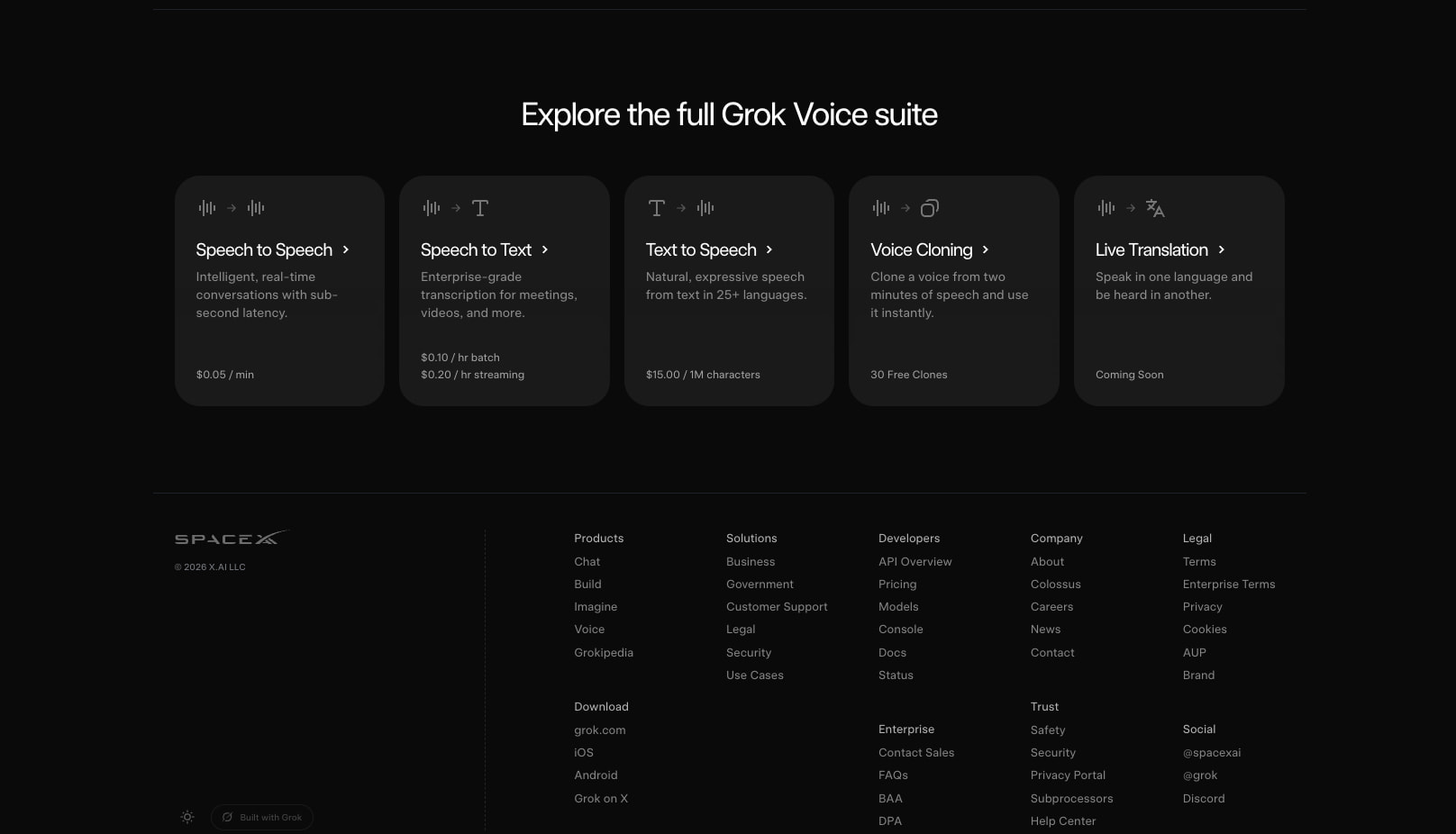Image resolution: width=1456 pixels, height=834 pixels.
Task: Click the T text icon in Speech to Text card
Action: pyautogui.click(x=480, y=208)
